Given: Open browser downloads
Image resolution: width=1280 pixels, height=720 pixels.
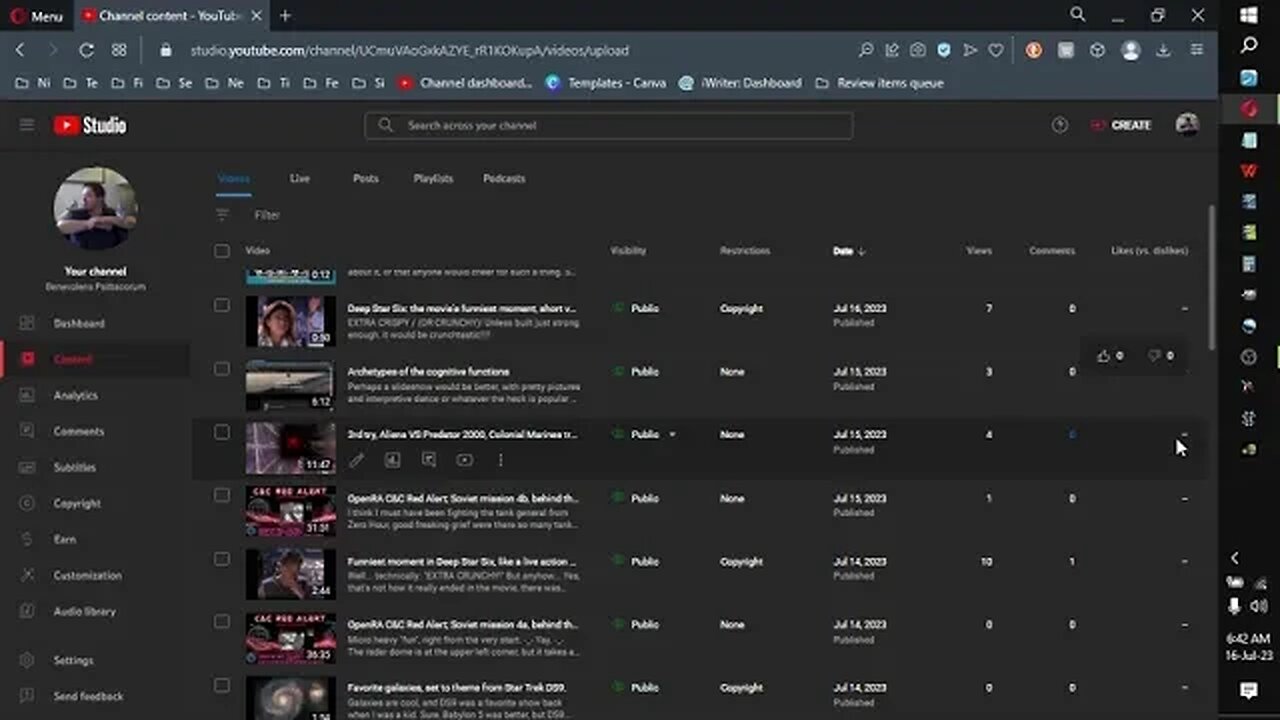Looking at the screenshot, I should [1163, 50].
